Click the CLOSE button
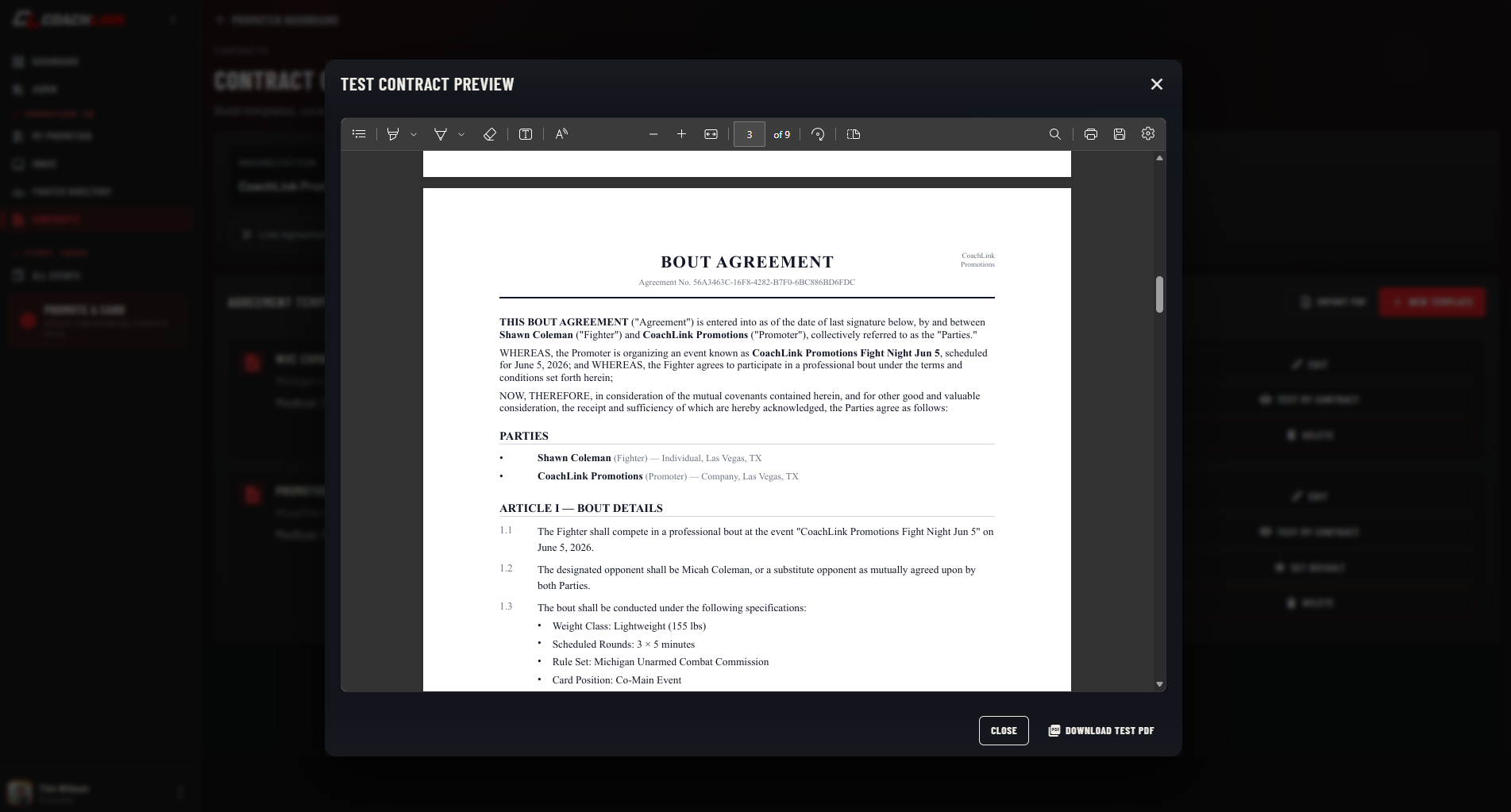 [1004, 730]
